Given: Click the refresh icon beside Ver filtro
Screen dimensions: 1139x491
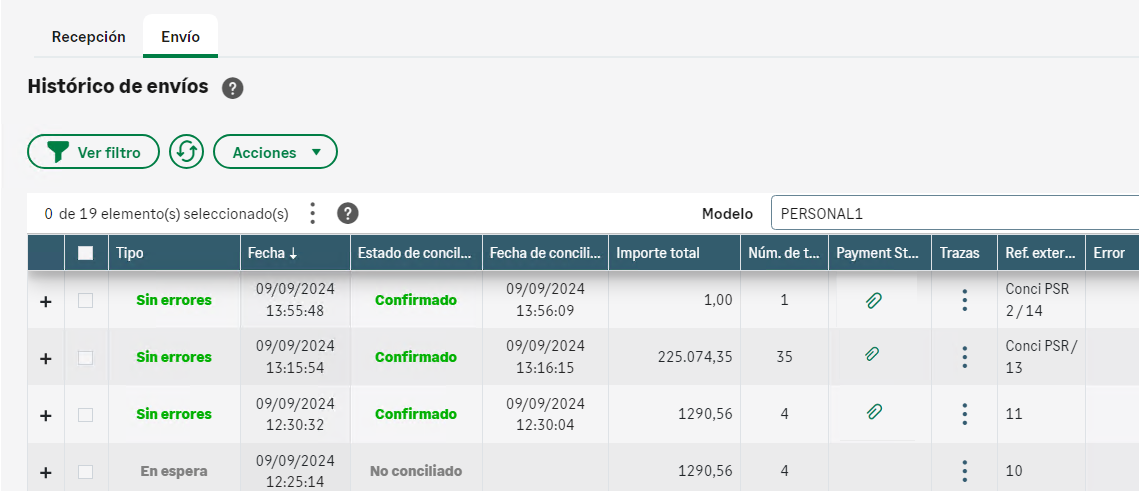Looking at the screenshot, I should (x=187, y=152).
